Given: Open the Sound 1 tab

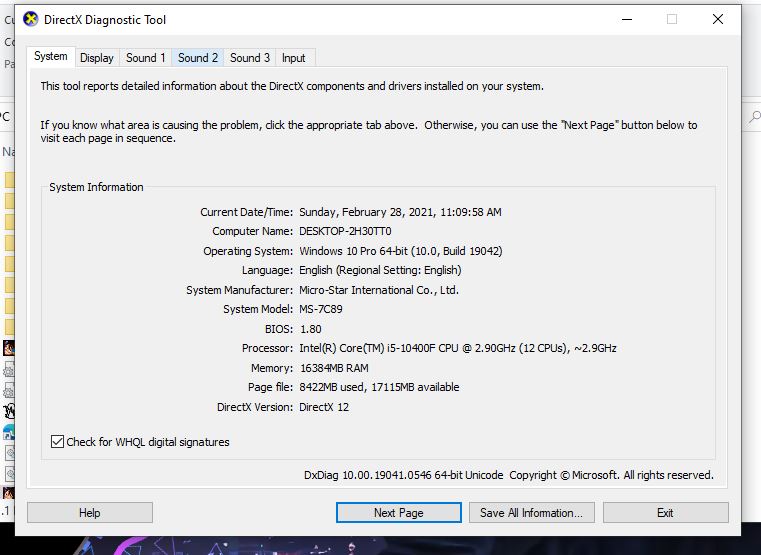Looking at the screenshot, I should tap(146, 58).
